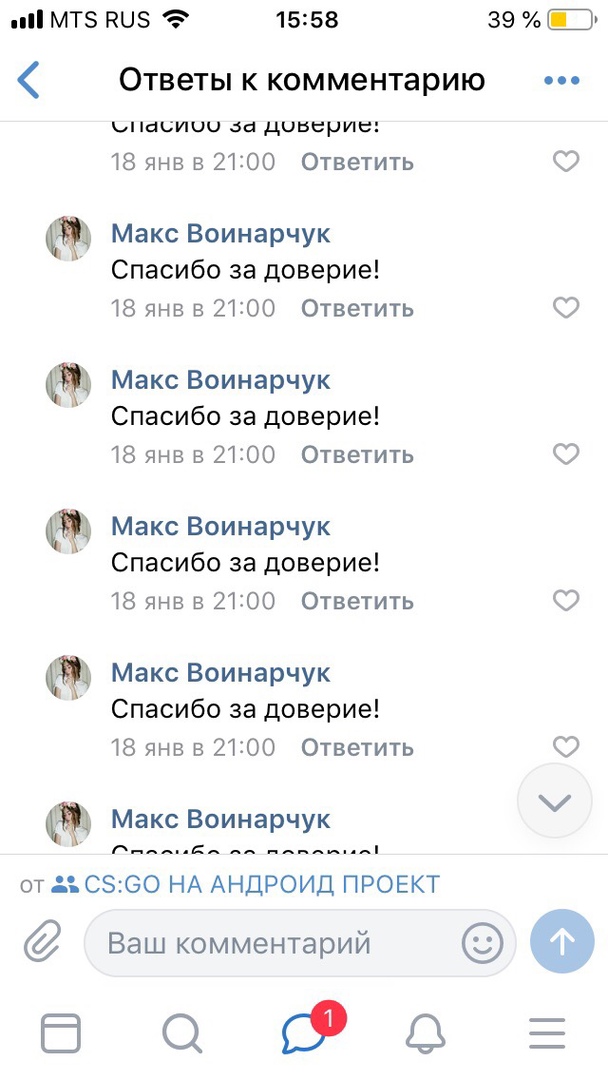Tap the Ваш комментарий input field

[270, 942]
